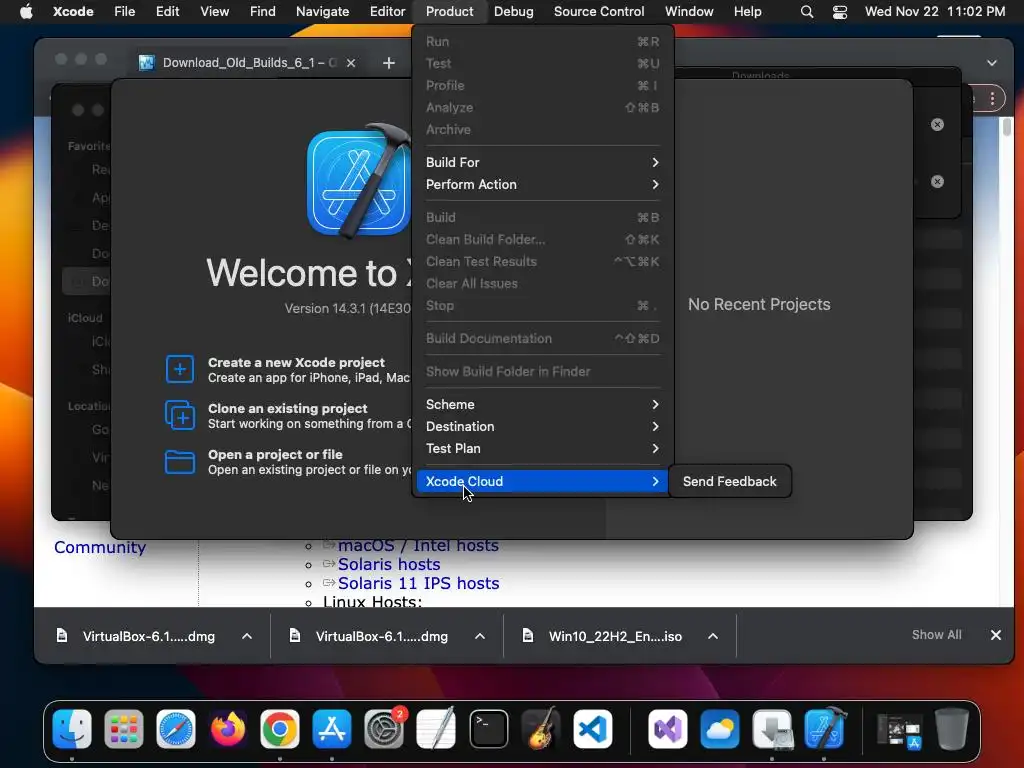Open options for Win10_22H2 iso download
Screen dimensions: 1024x768
[x=713, y=636]
